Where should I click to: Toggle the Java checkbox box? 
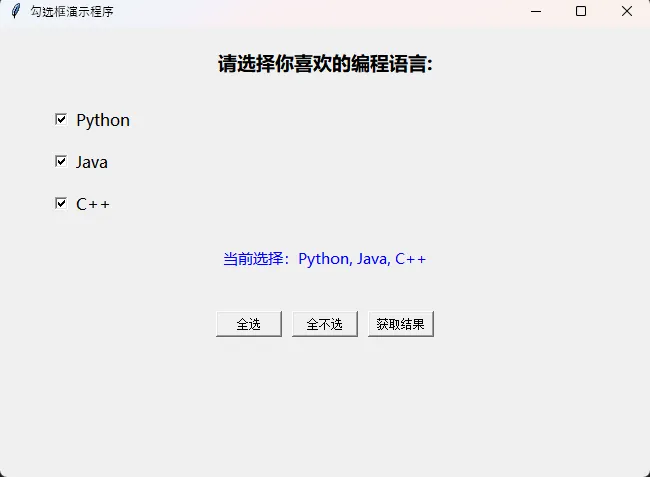(61, 162)
